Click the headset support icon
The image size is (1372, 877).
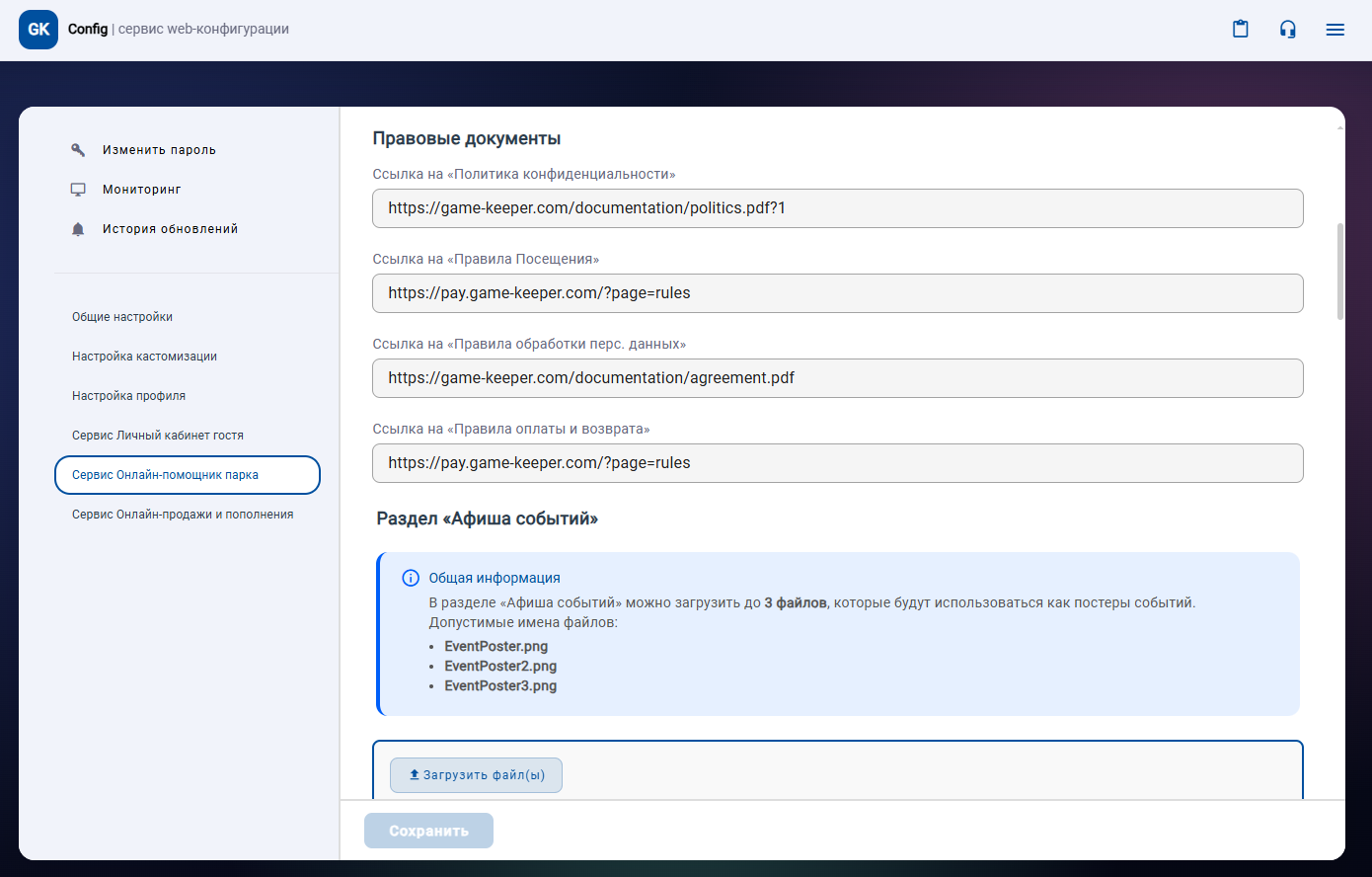[x=1288, y=30]
